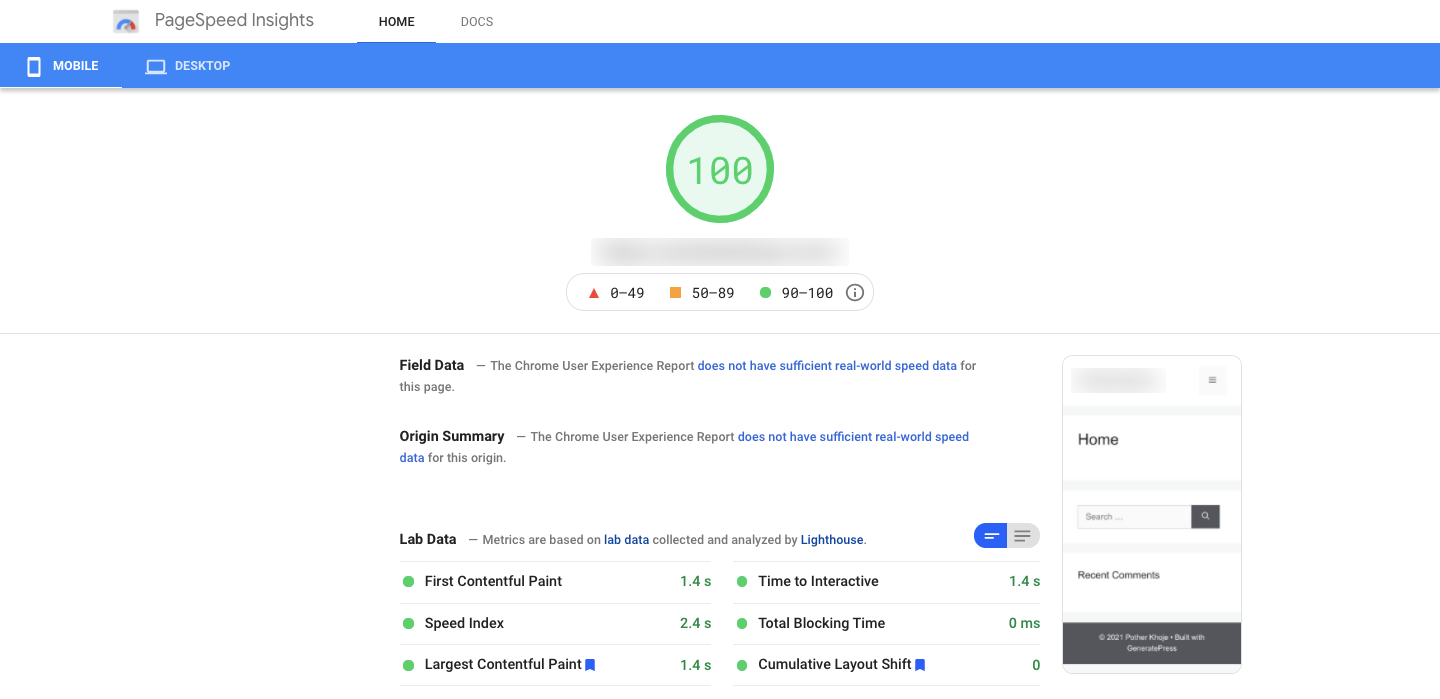This screenshot has height=699, width=1440.
Task: Follow the 'lab data' link
Action: click(x=626, y=540)
